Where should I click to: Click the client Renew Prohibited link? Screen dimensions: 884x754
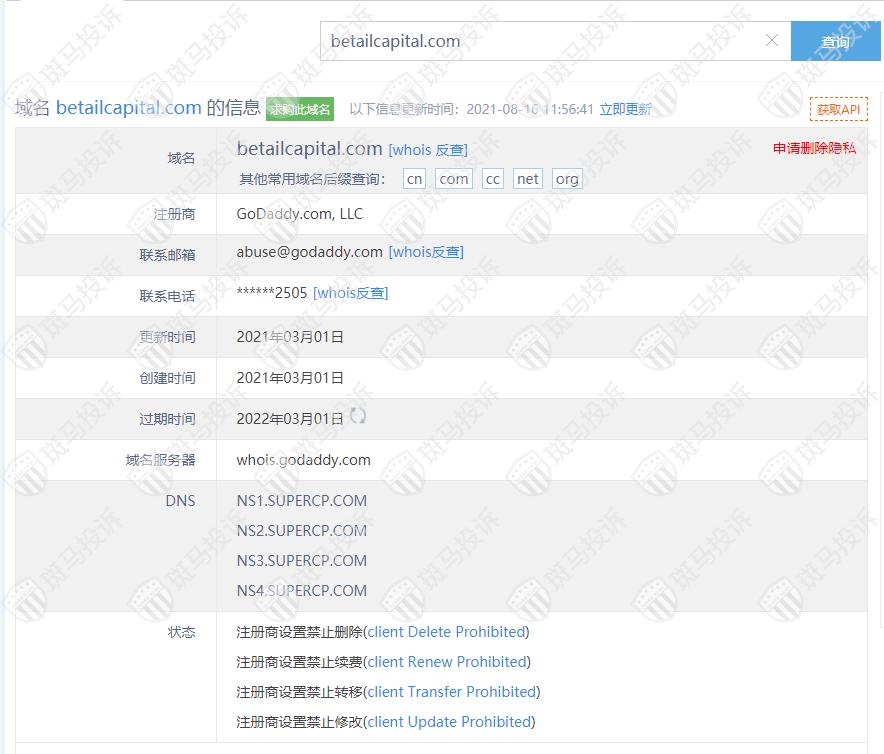pos(447,662)
